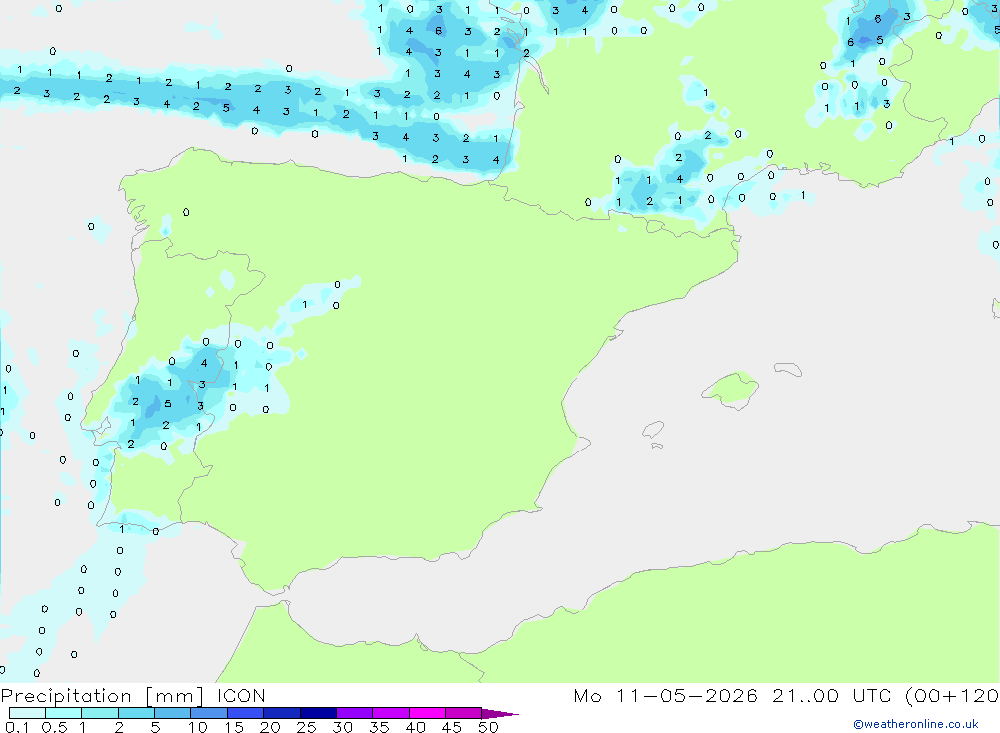The height and width of the screenshot is (733, 1000).
Task: Pick the 35–40 mm violet legend swatch
Action: [x=391, y=713]
